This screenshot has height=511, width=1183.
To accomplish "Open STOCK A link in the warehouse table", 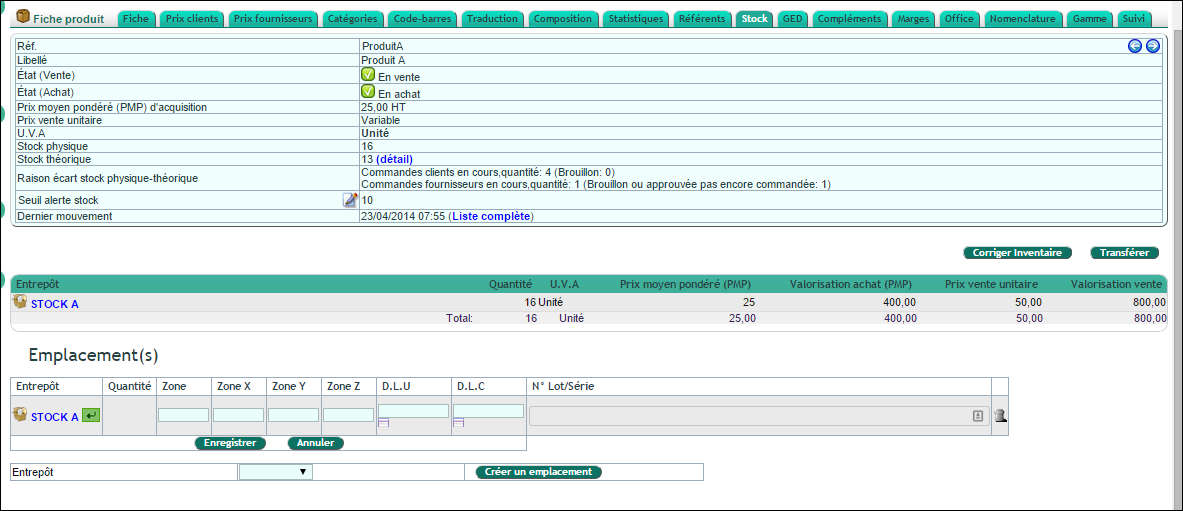I will [54, 304].
